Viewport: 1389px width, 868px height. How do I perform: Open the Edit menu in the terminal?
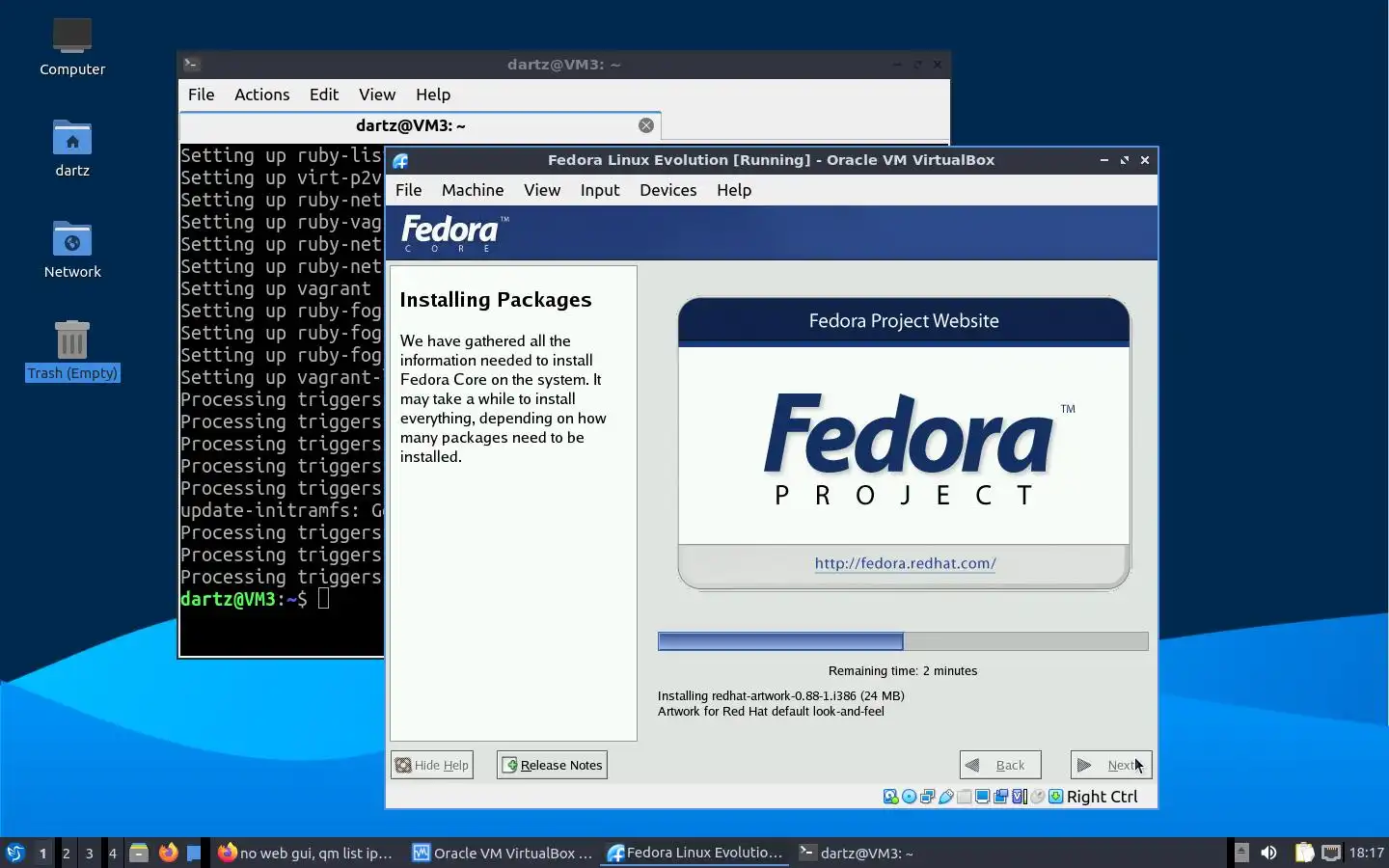[324, 95]
